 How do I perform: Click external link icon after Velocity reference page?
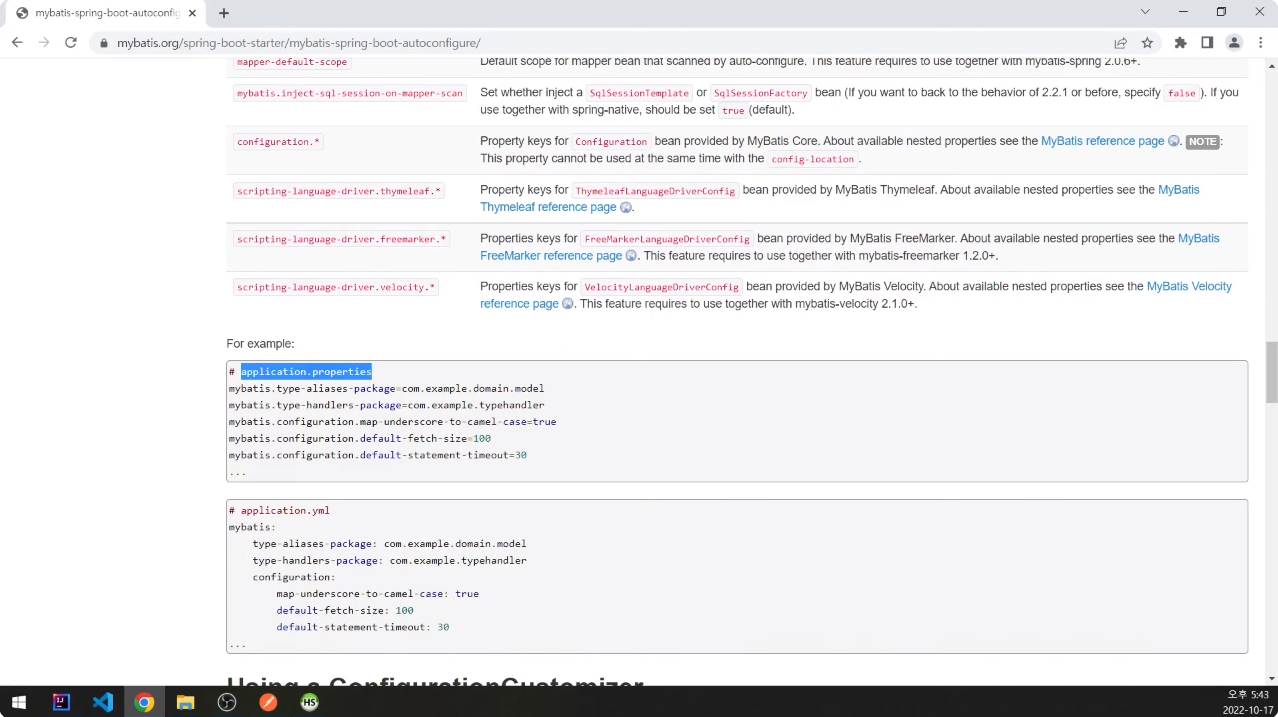click(x=568, y=304)
